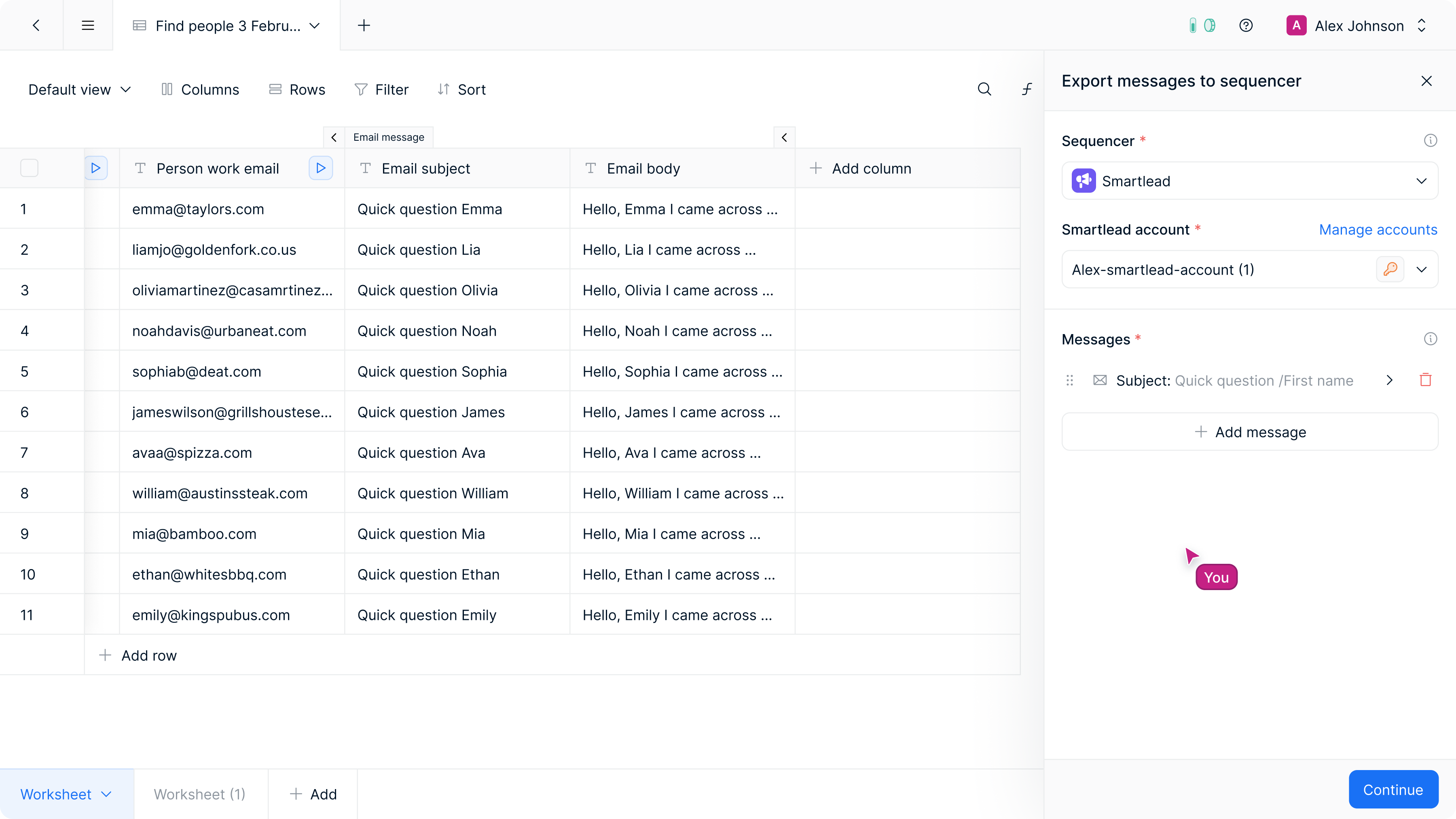The height and width of the screenshot is (819, 1456).
Task: Add a new worksheet tab
Action: pos(313,794)
